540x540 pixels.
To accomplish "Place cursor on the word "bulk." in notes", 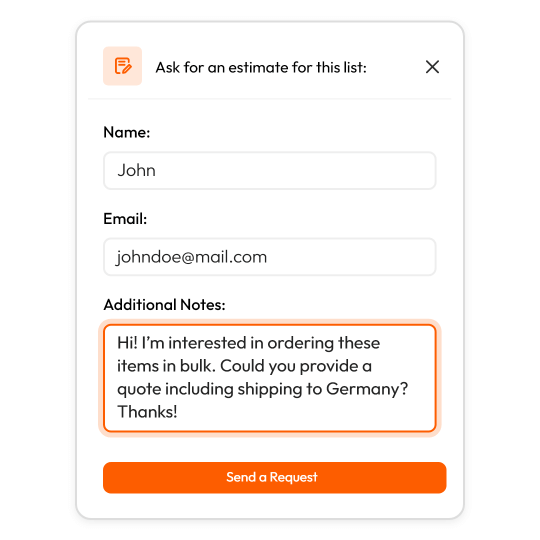I will pyautogui.click(x=198, y=366).
